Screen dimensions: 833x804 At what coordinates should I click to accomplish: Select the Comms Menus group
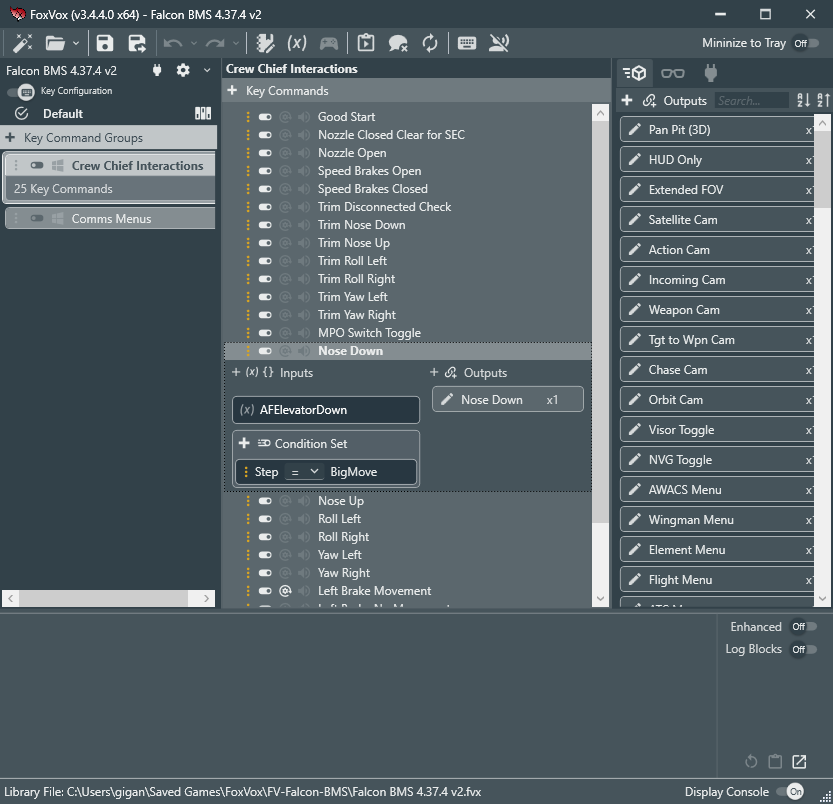pyautogui.click(x=110, y=218)
